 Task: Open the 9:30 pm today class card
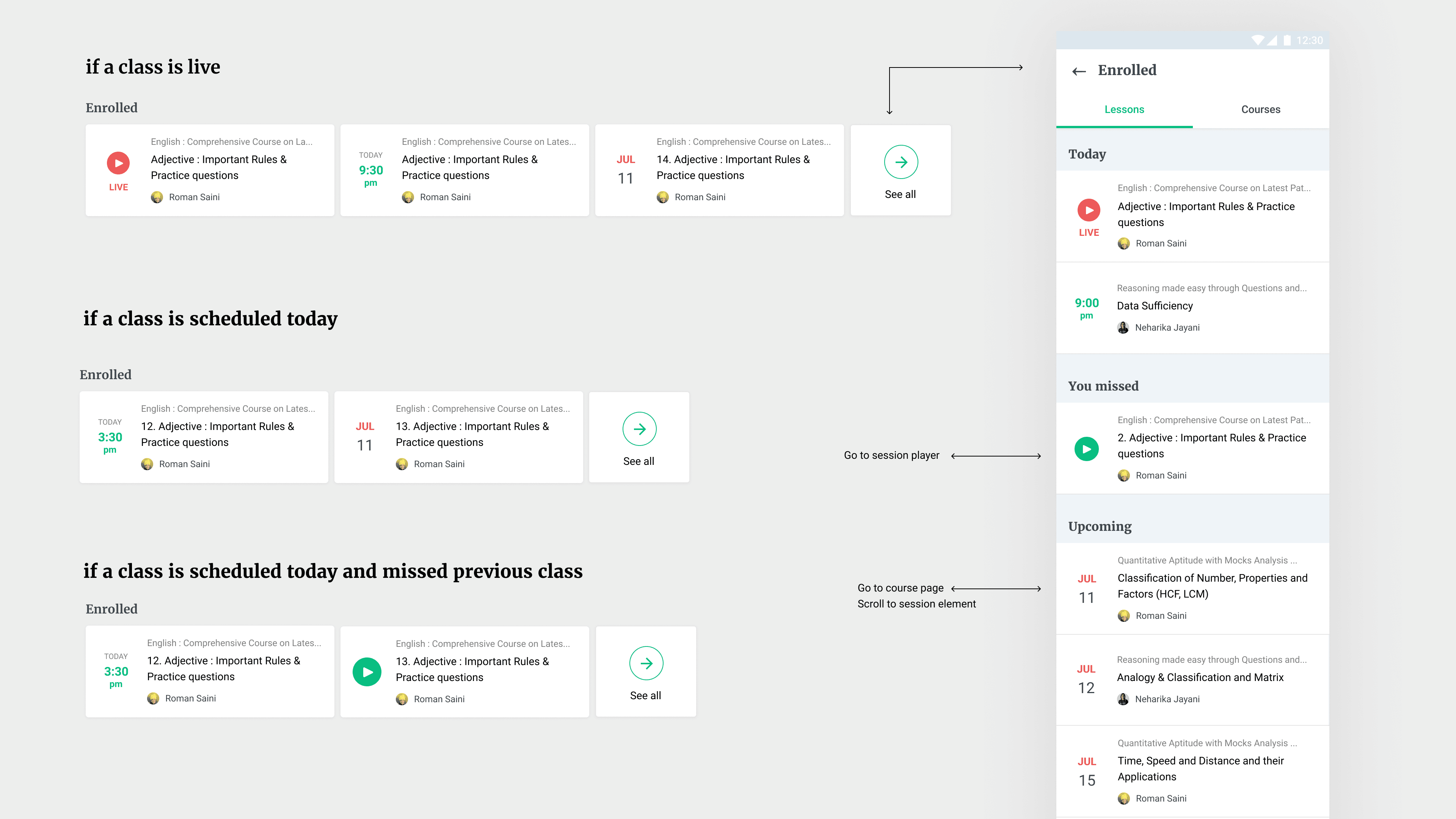(x=464, y=169)
